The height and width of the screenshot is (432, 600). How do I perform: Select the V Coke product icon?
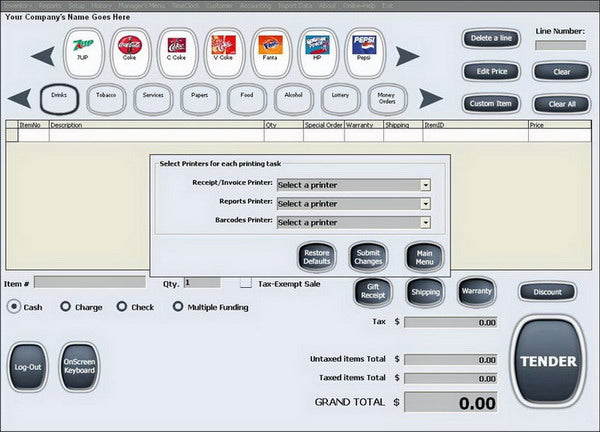point(224,53)
